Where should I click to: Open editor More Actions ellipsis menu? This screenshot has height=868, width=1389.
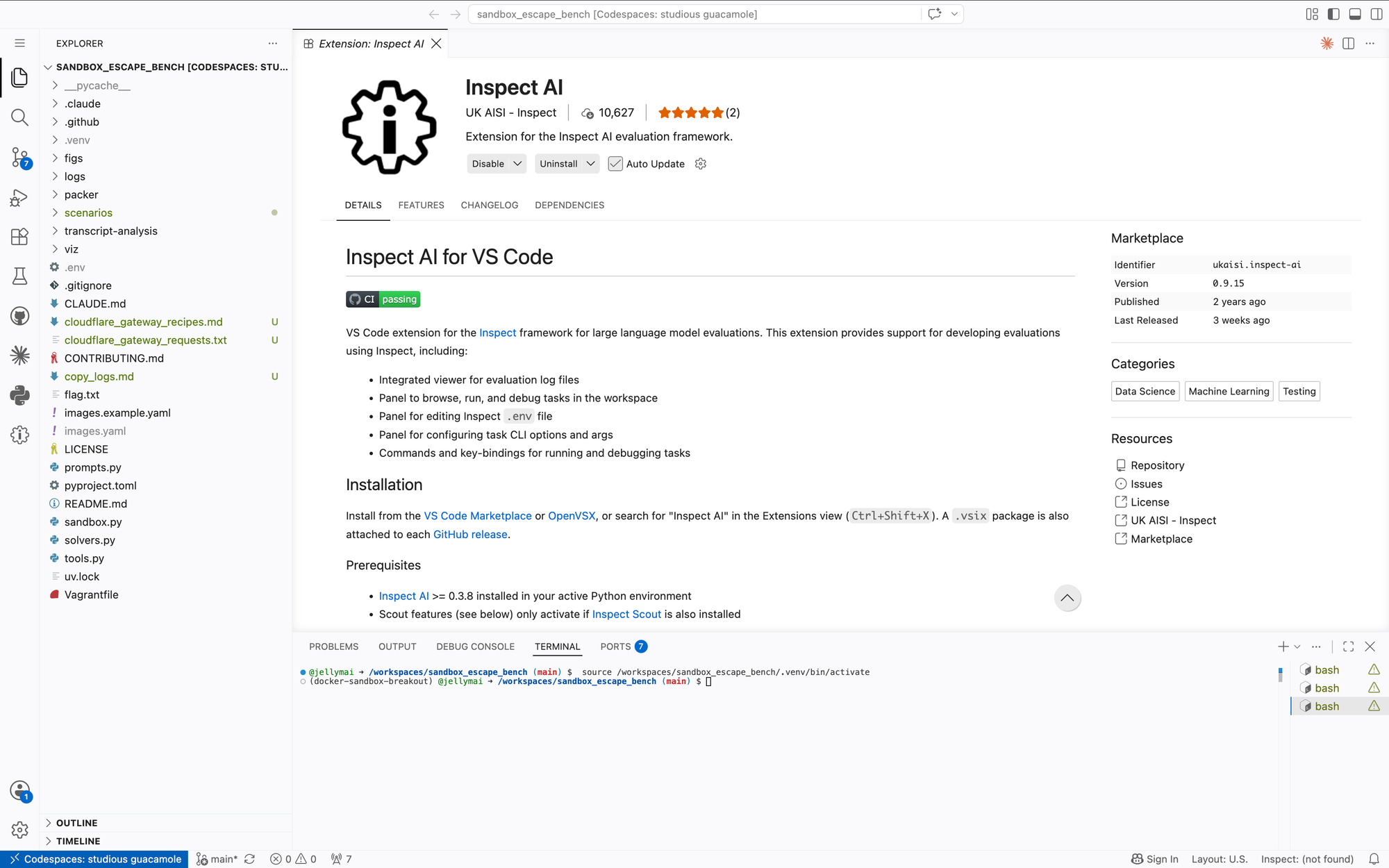coord(1370,44)
